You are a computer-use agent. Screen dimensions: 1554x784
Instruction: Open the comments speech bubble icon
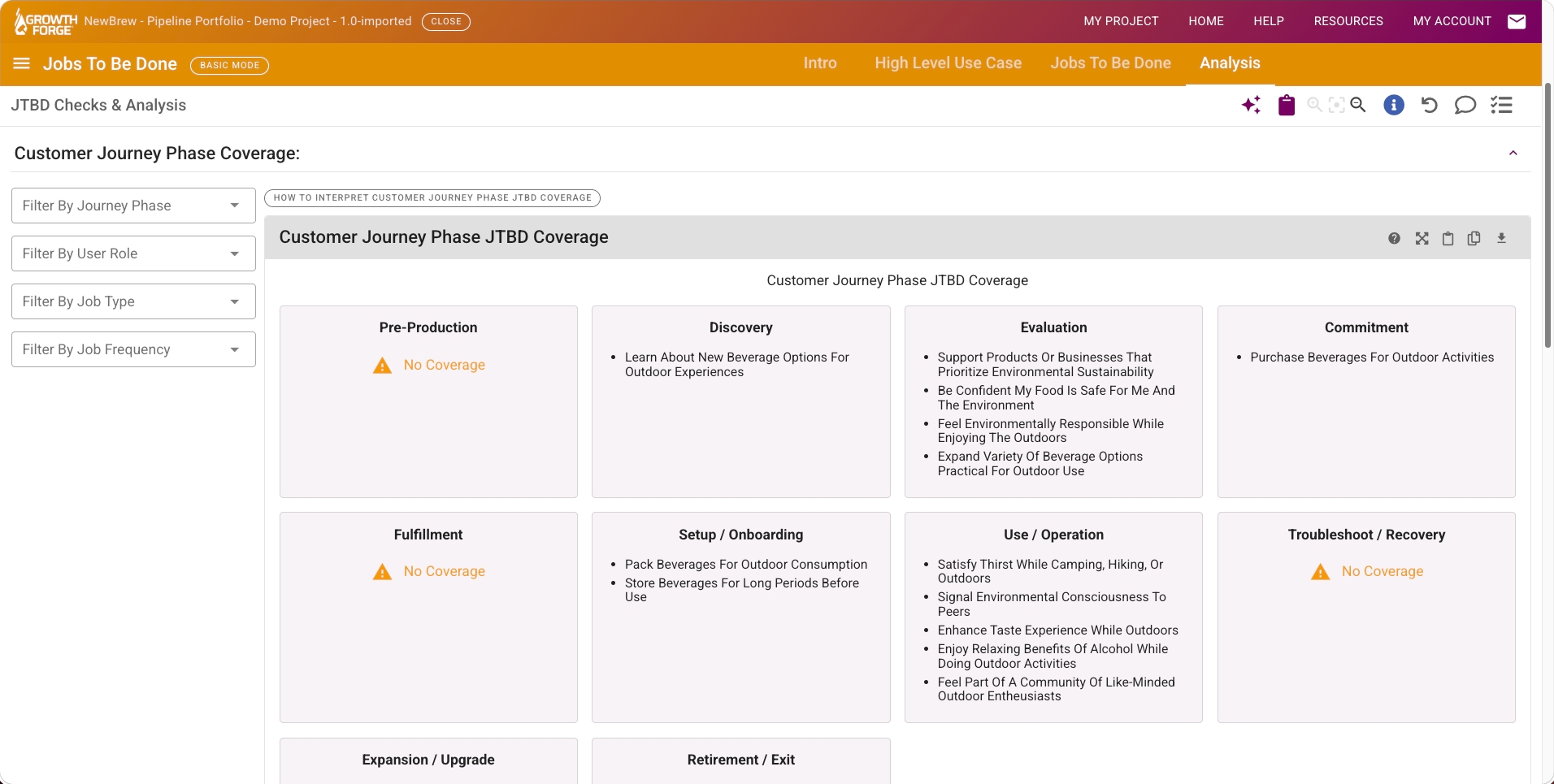(x=1465, y=105)
